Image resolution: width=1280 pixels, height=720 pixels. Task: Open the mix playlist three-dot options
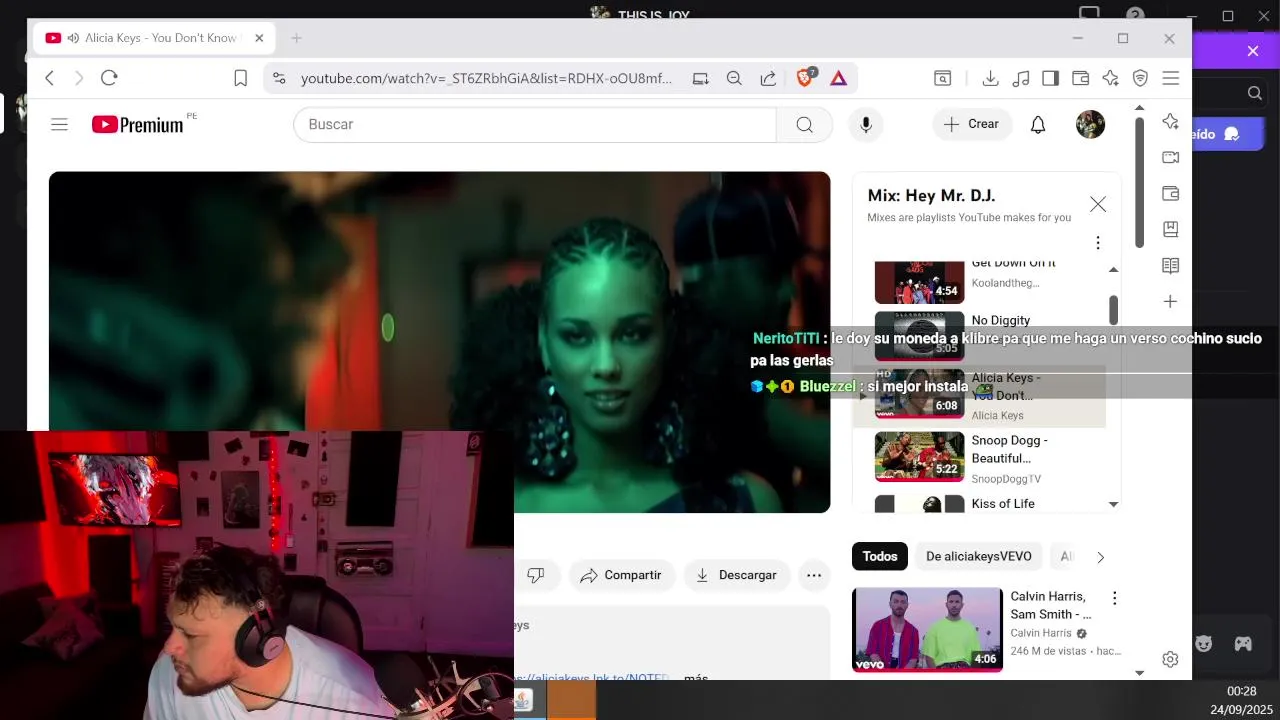point(1098,243)
